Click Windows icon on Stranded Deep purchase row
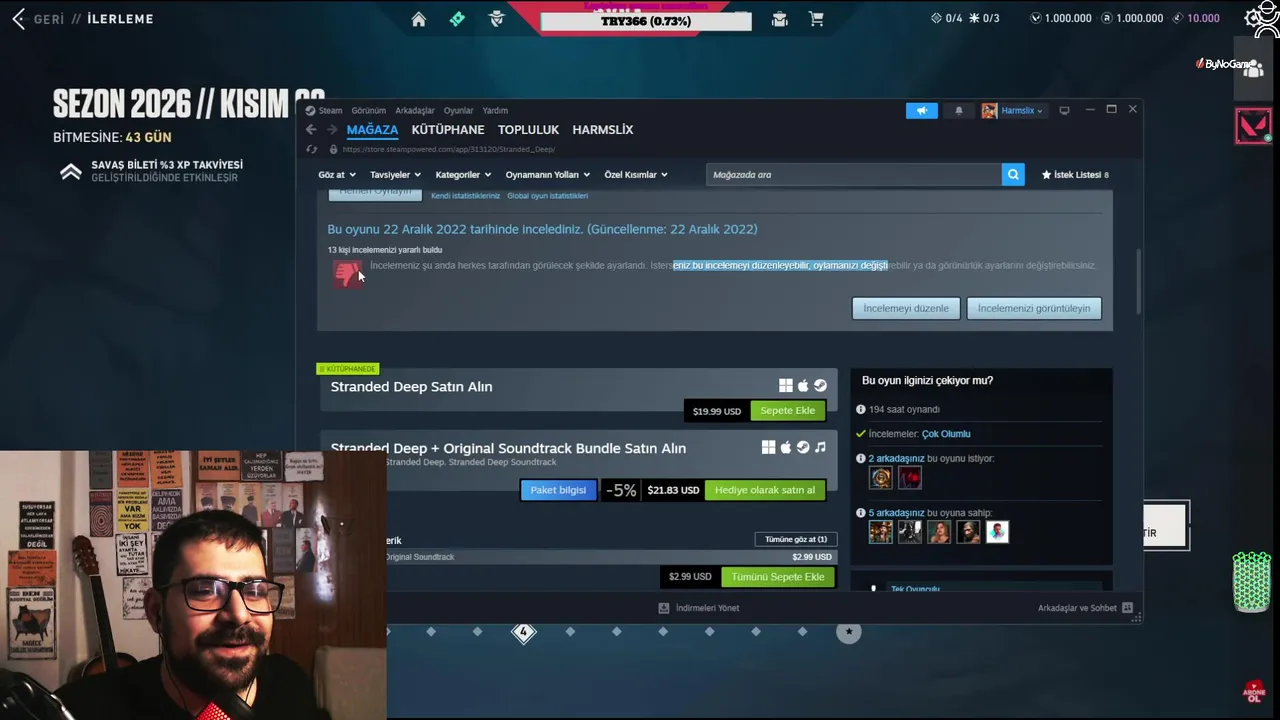This screenshot has height=720, width=1280. point(786,386)
